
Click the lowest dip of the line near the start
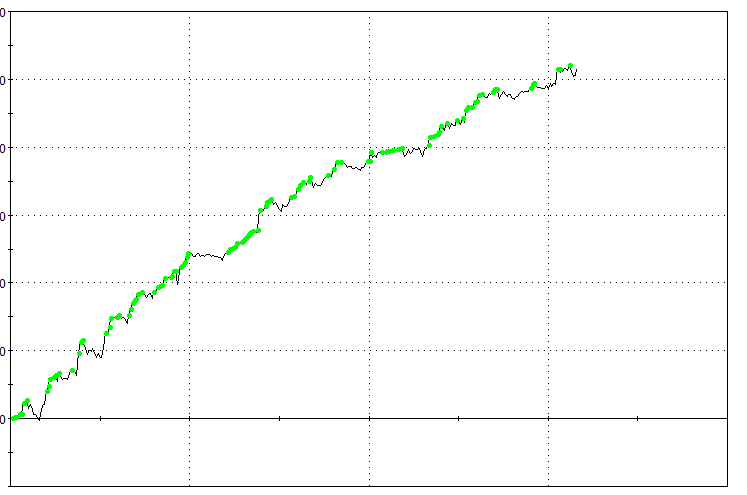point(39,420)
